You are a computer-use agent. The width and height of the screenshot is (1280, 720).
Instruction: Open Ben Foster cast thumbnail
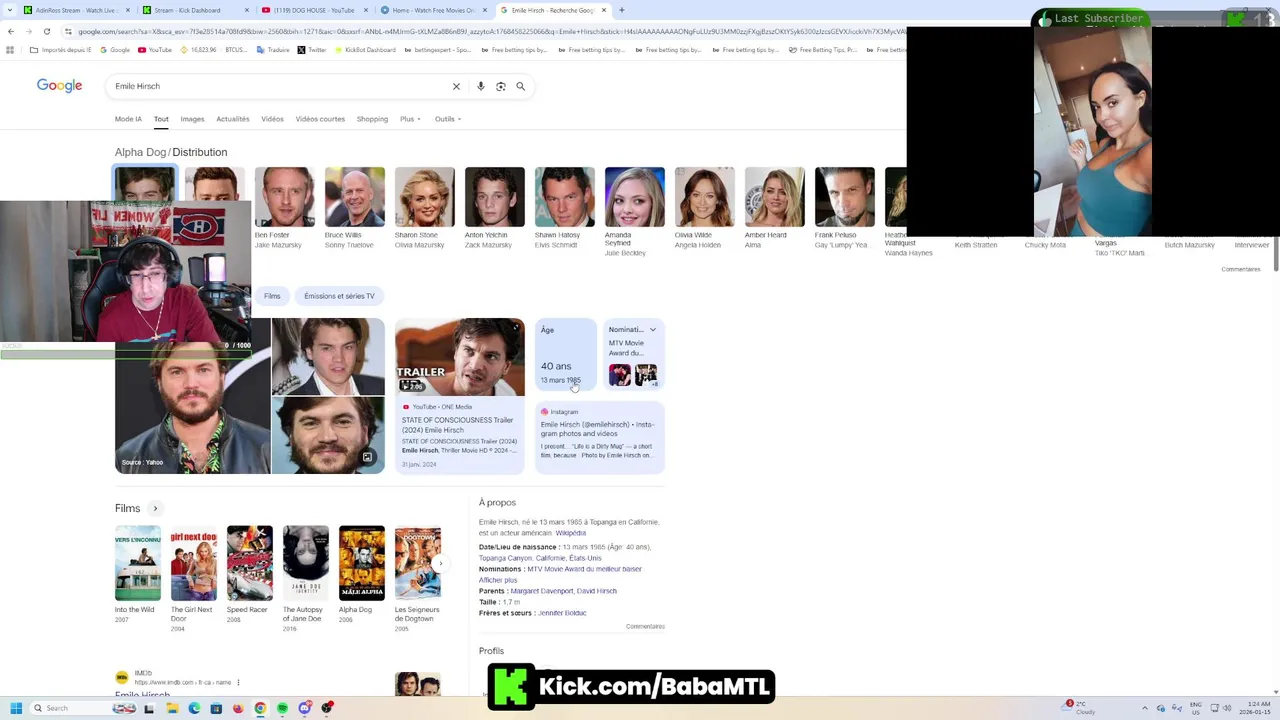pos(284,197)
